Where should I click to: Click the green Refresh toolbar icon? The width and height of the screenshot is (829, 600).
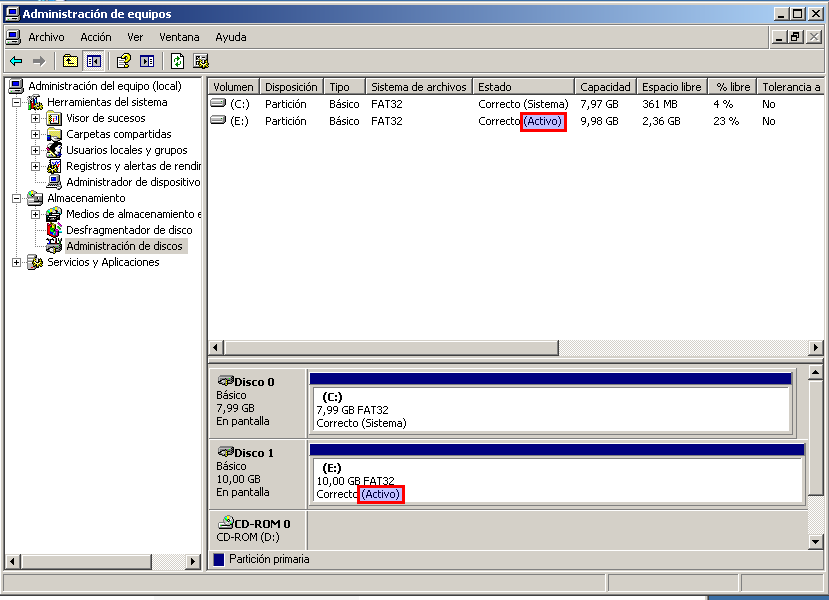pyautogui.click(x=177, y=61)
